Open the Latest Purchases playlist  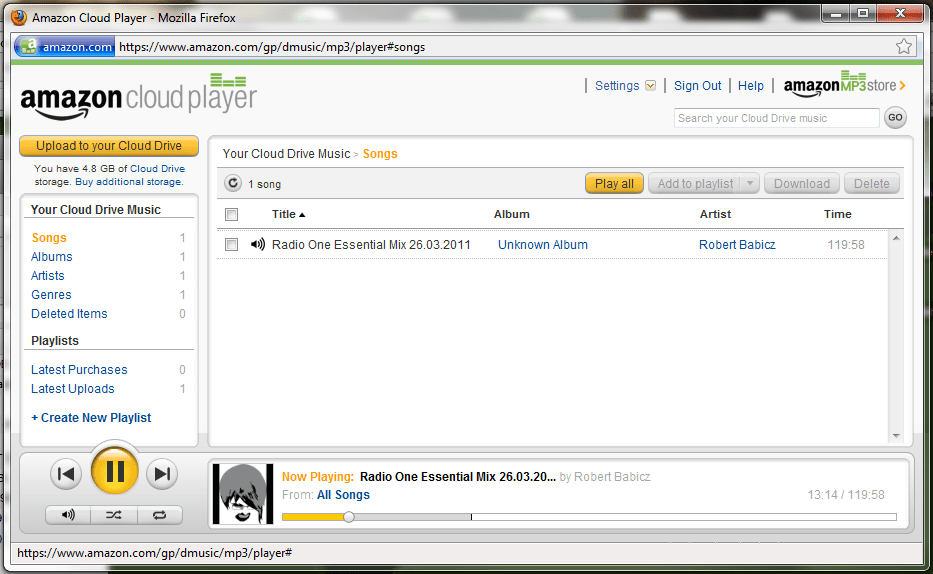tap(79, 370)
